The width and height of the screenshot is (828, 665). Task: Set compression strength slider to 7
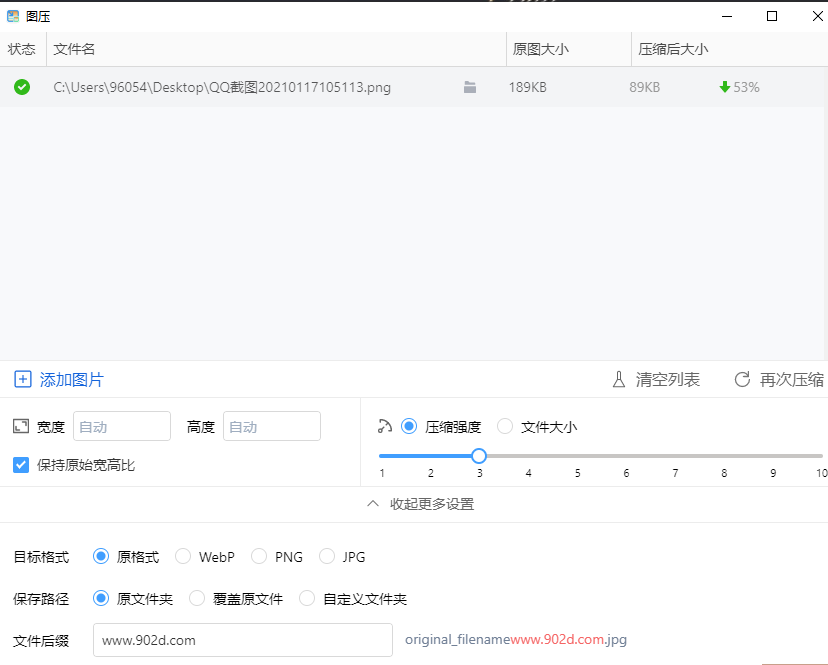675,456
